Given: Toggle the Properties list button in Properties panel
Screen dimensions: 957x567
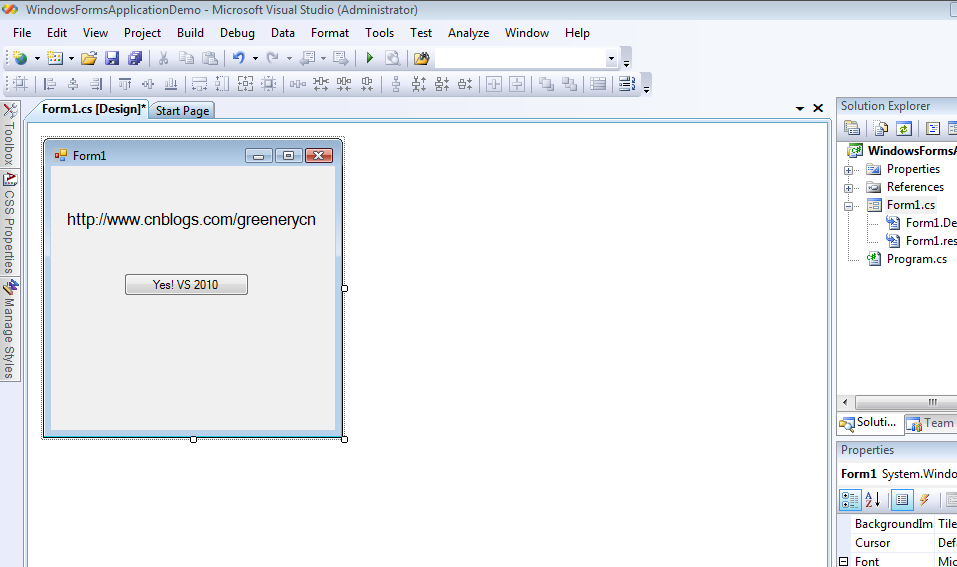Looking at the screenshot, I should (x=902, y=500).
